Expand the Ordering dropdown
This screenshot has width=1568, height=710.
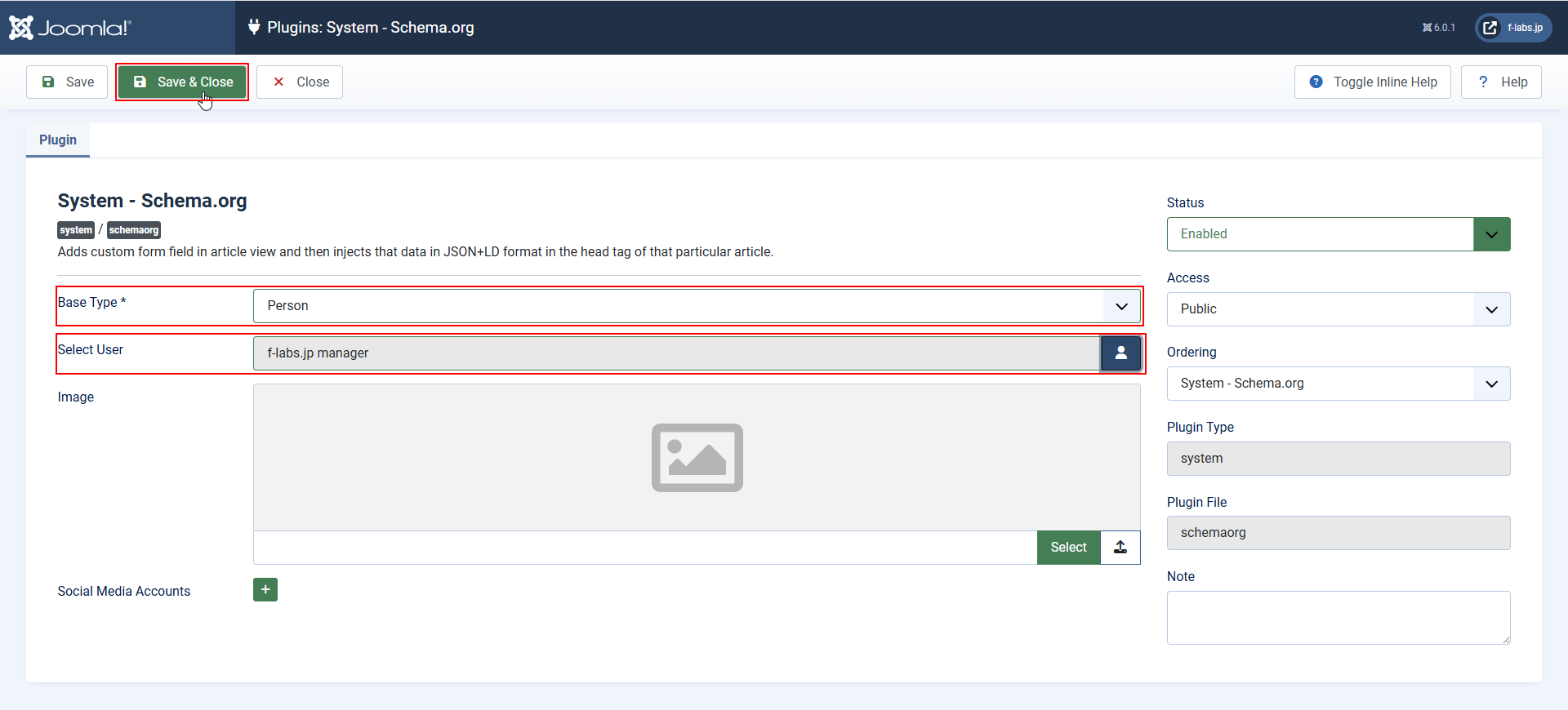[1338, 384]
